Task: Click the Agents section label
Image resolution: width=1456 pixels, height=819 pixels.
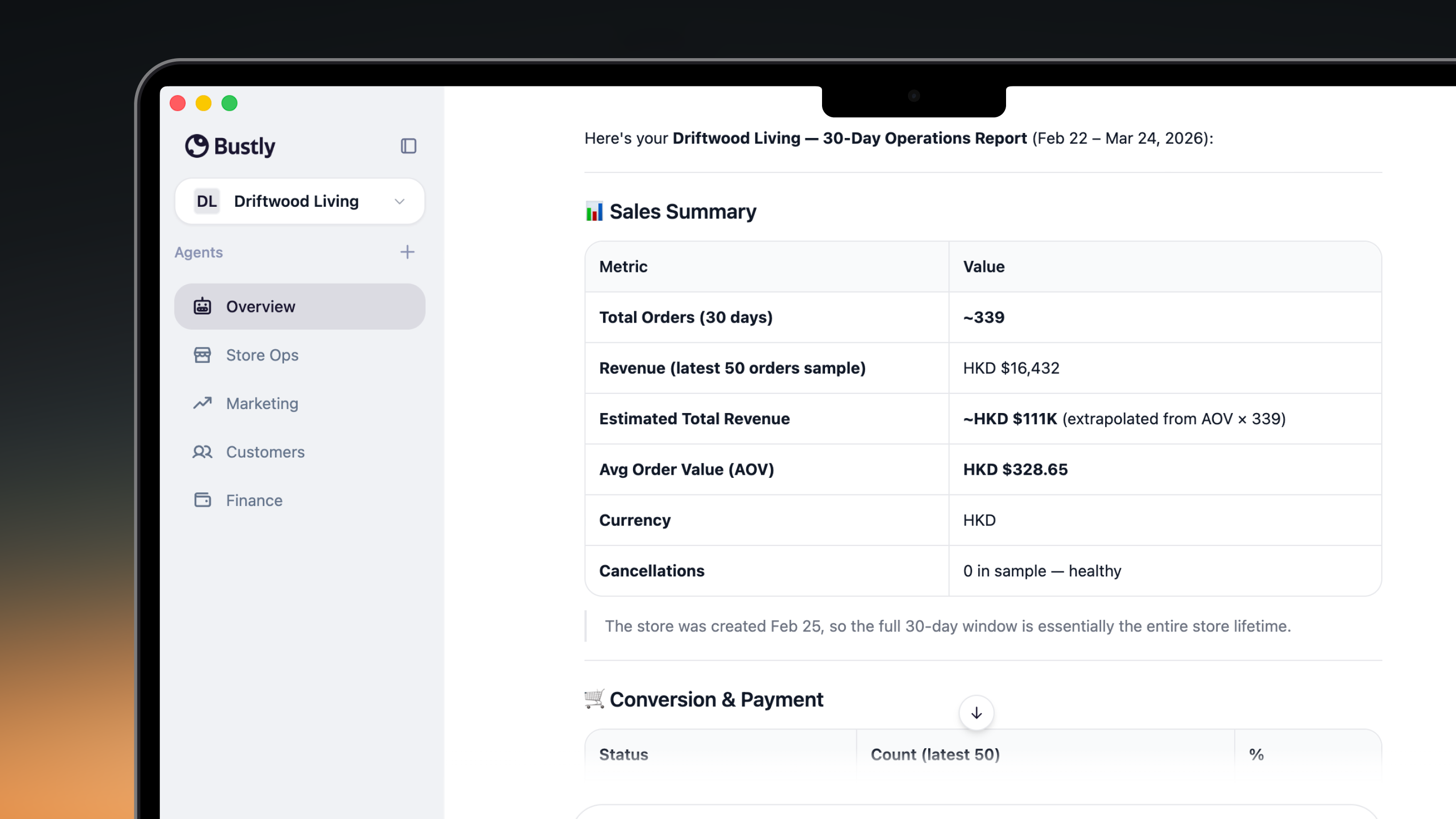Action: coord(198,252)
